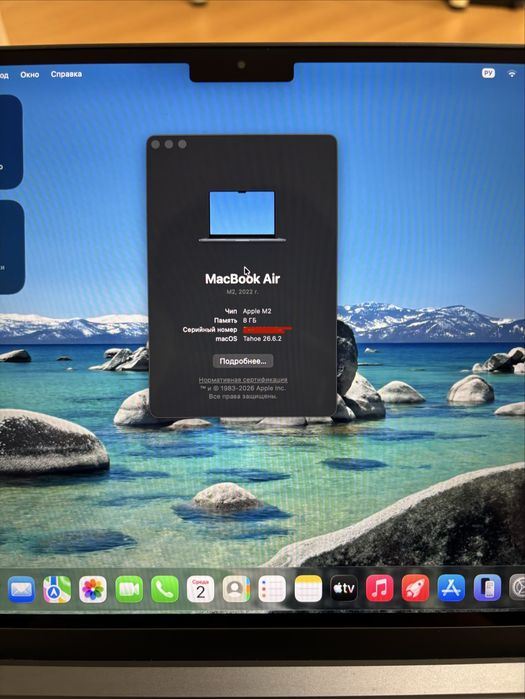Screen dimensions: 525x699
Task: Open the Нормативная сертификация link
Action: click(243, 380)
